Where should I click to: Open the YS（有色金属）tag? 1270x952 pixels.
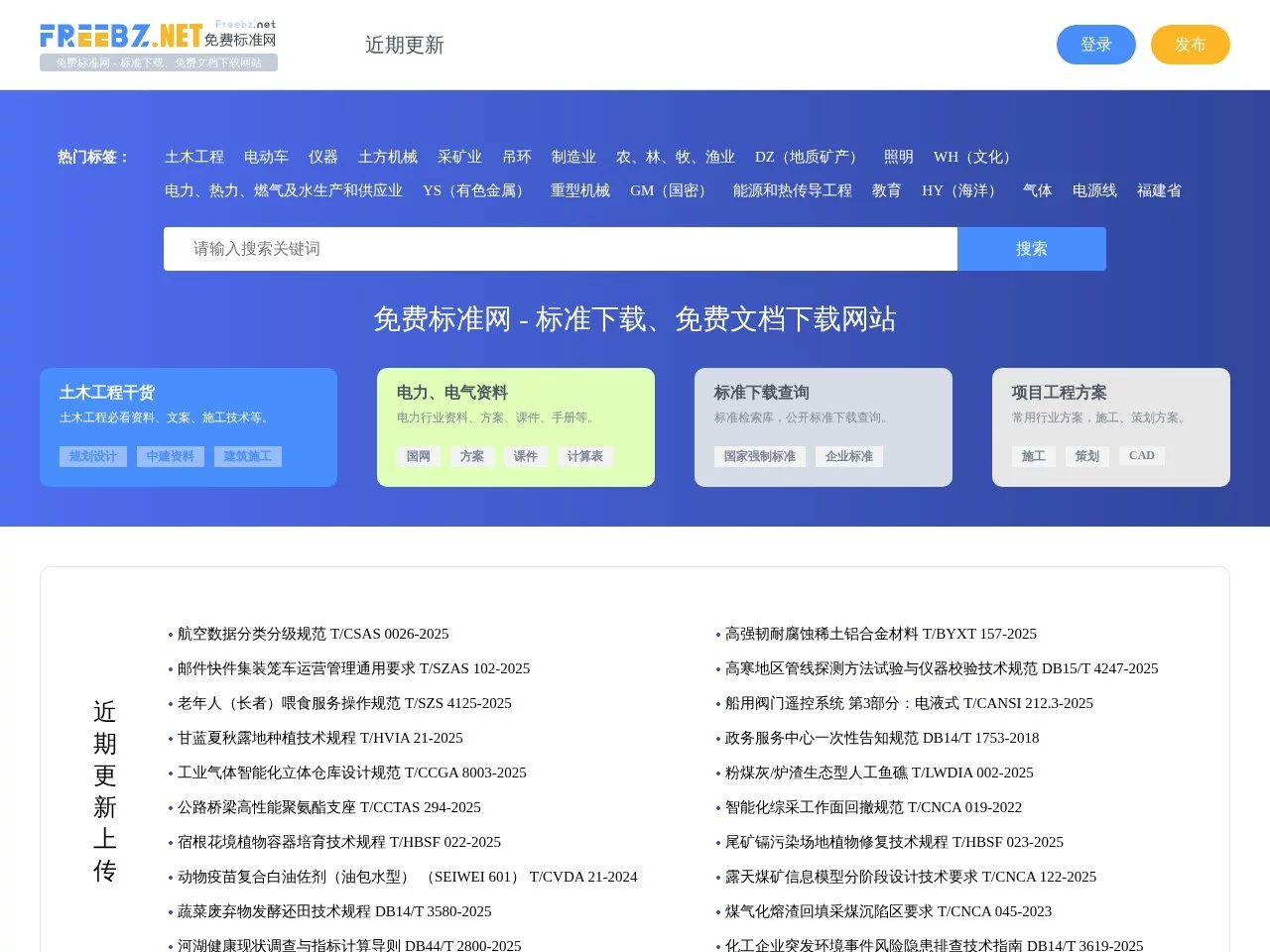pyautogui.click(x=474, y=190)
